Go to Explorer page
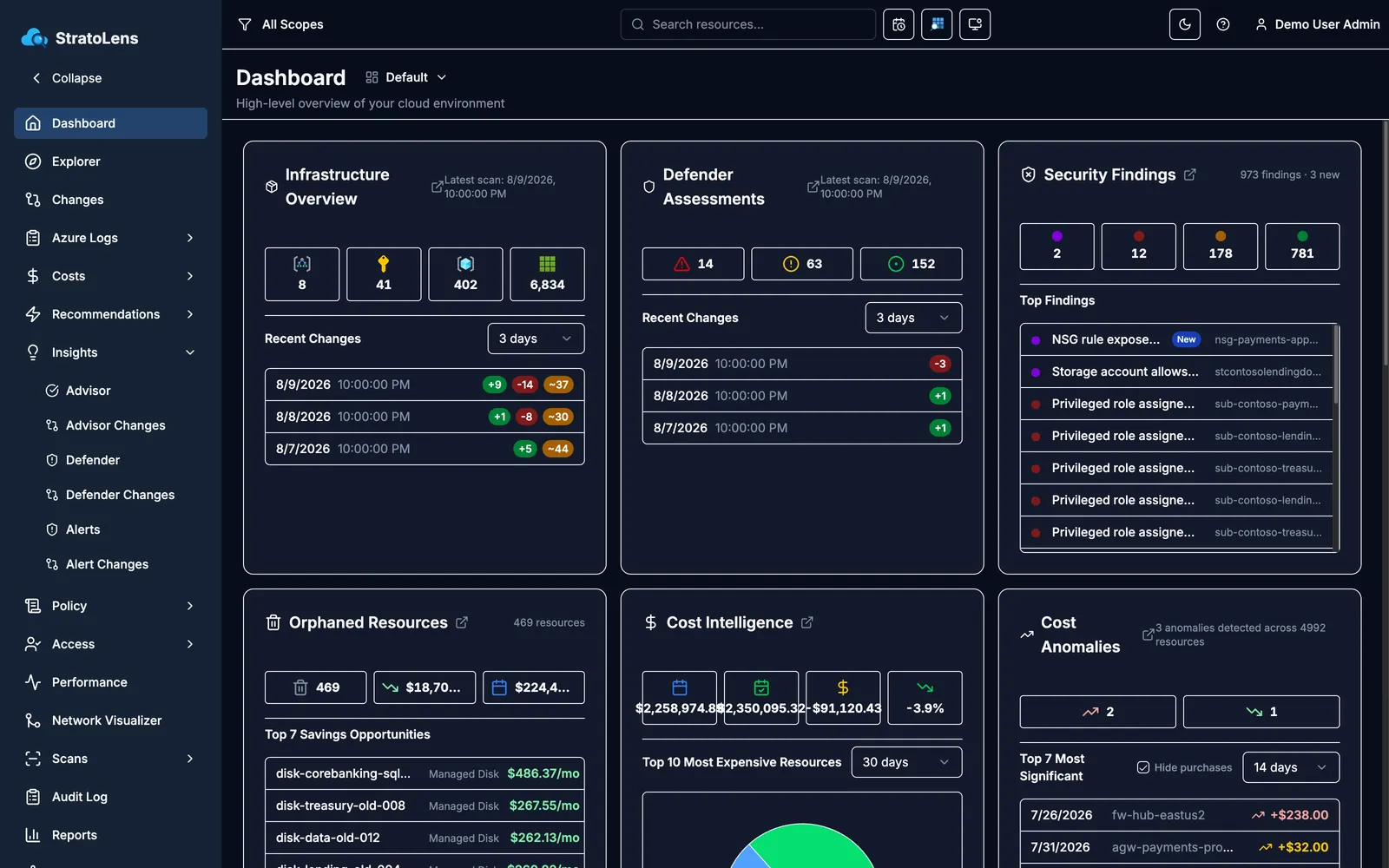1389x868 pixels. point(110,161)
